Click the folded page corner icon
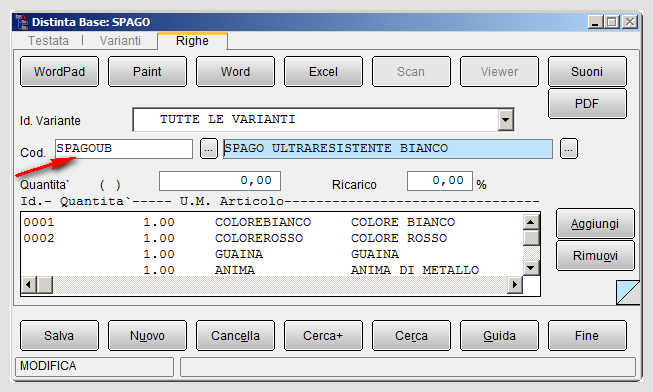The height and width of the screenshot is (392, 653). pyautogui.click(x=628, y=292)
